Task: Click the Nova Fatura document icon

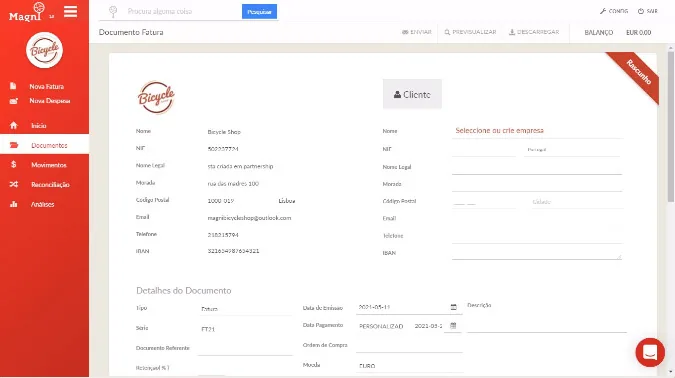Action: (x=13, y=86)
